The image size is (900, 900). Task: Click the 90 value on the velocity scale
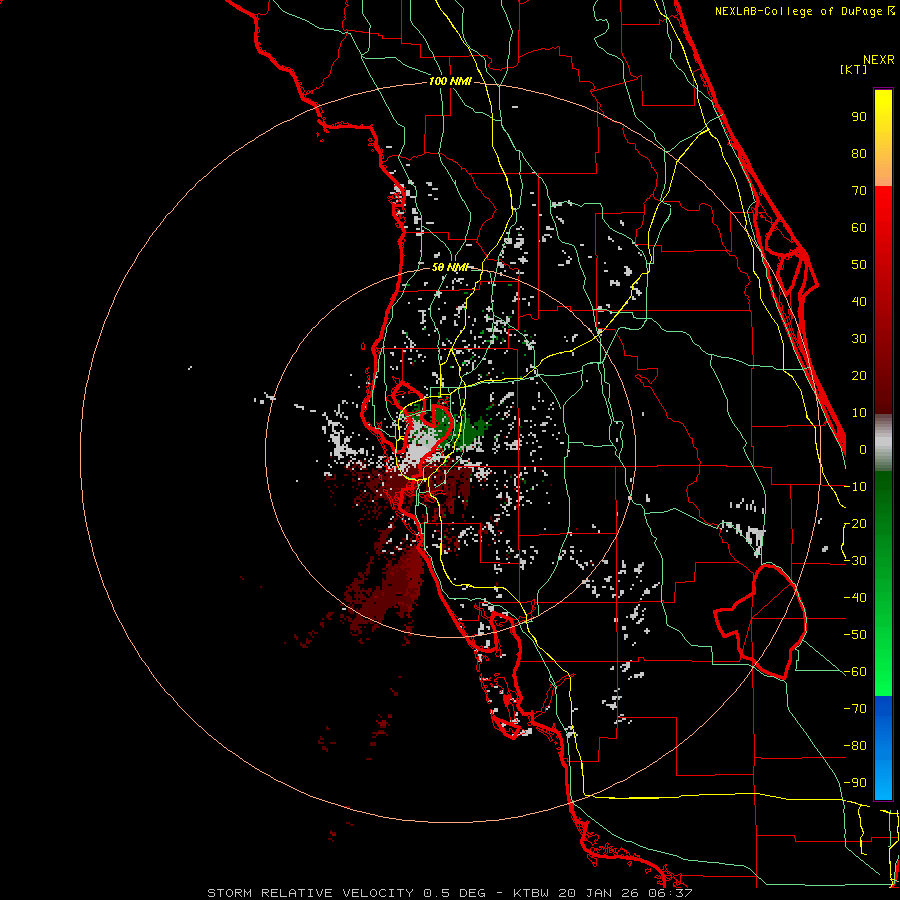coord(859,117)
